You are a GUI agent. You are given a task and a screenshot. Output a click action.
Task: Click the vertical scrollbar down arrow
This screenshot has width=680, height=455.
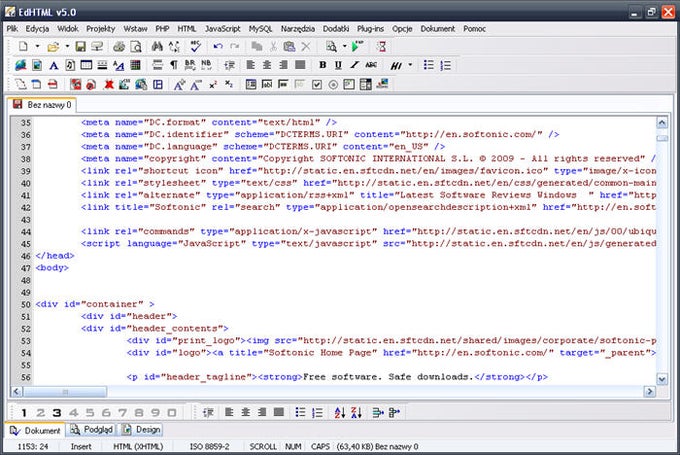point(662,379)
